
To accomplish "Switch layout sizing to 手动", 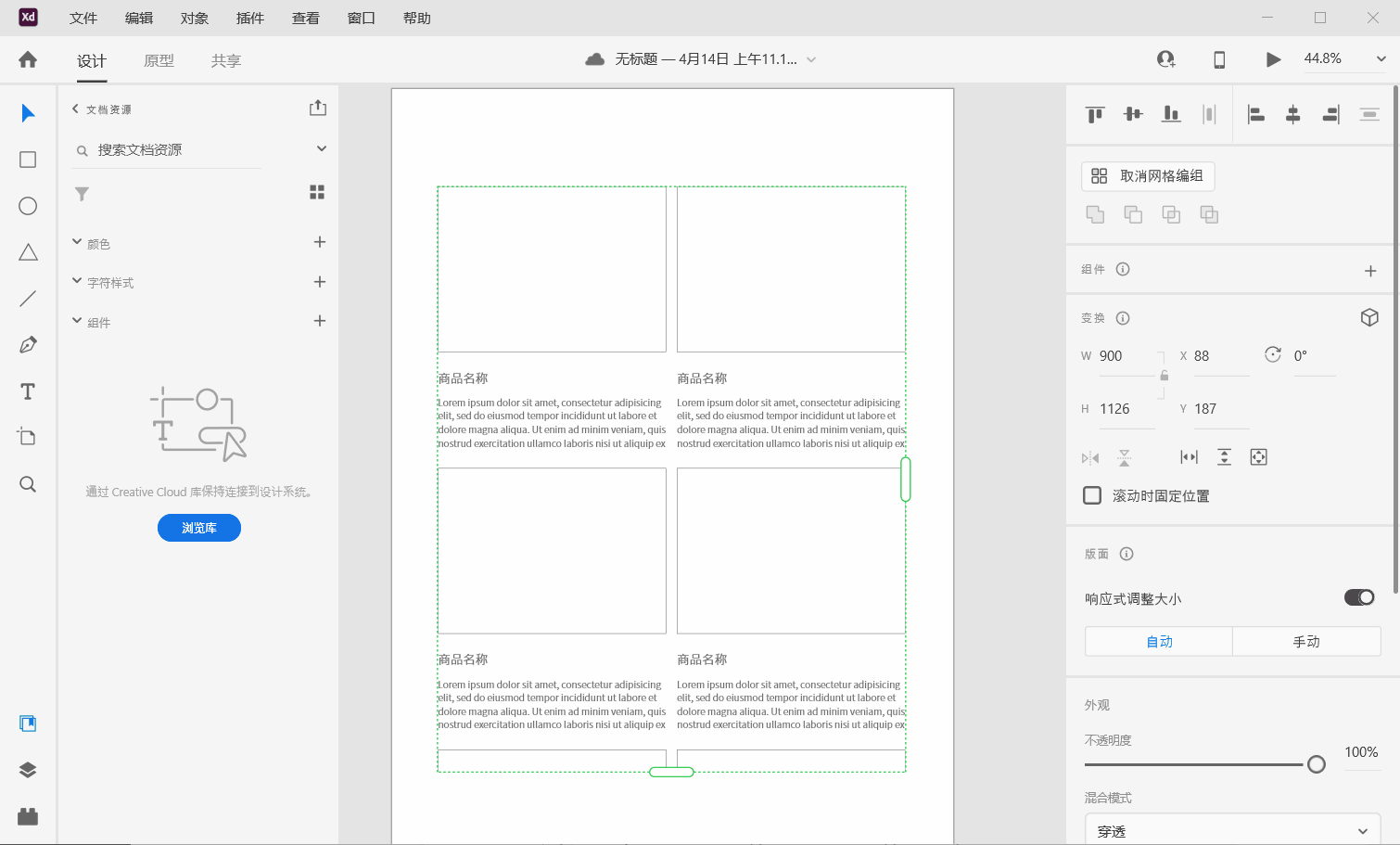I will coord(1306,641).
